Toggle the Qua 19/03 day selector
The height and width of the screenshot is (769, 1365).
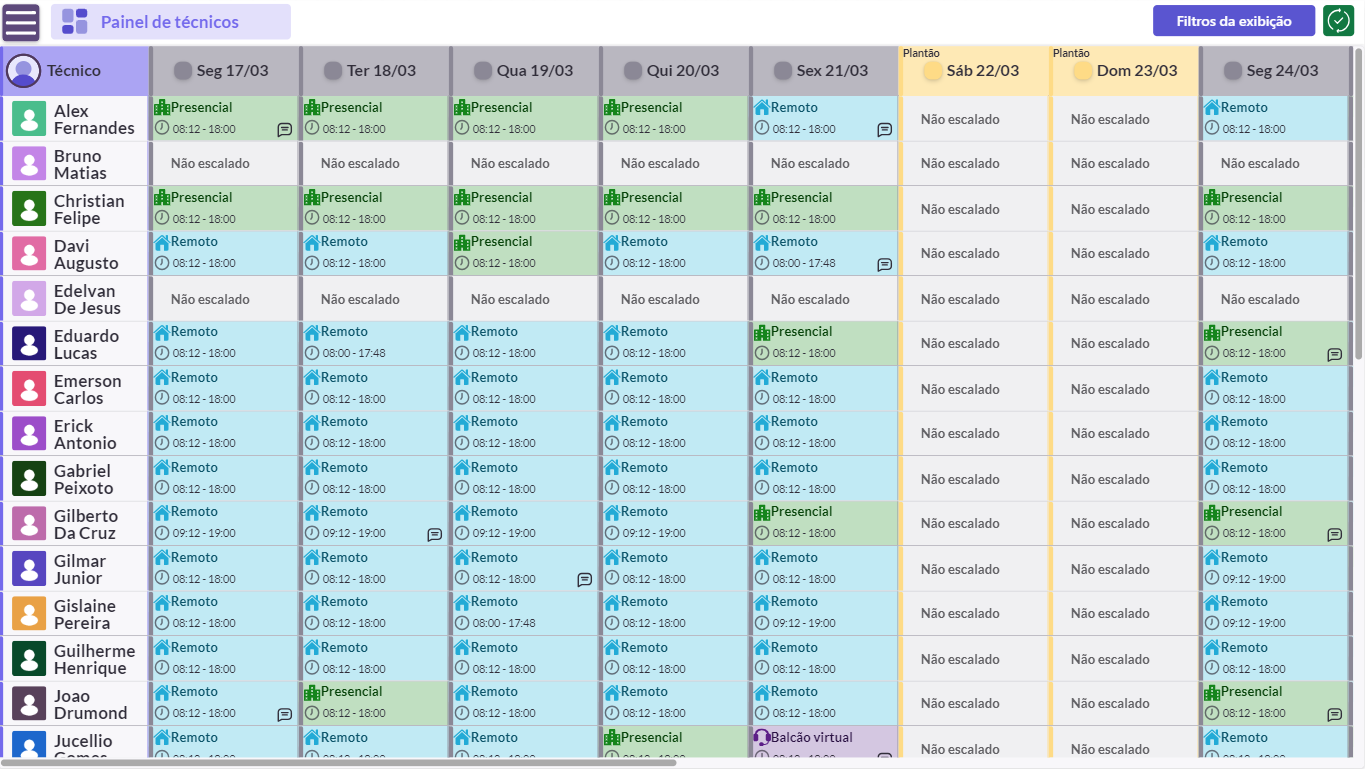click(483, 71)
